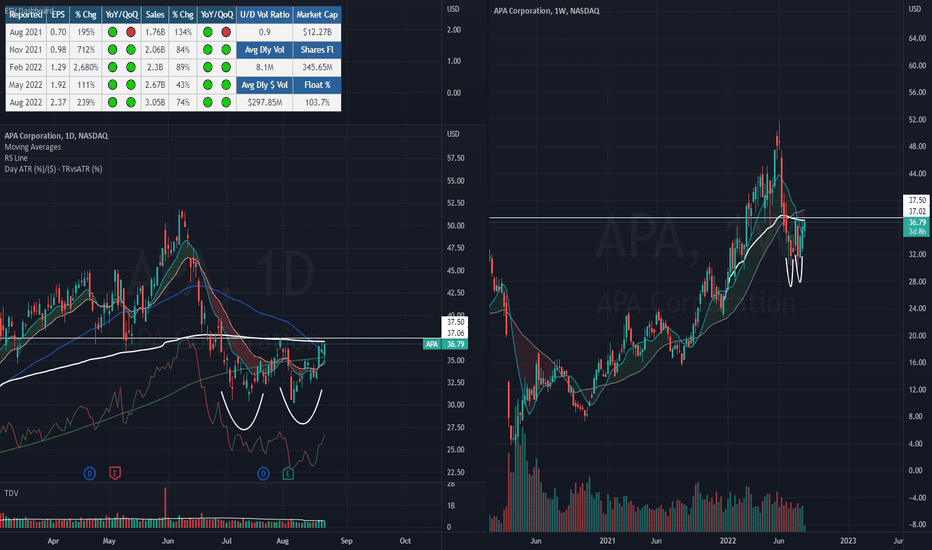
Task: Click the '$297.85M' average dollar volume value
Action: pos(265,102)
